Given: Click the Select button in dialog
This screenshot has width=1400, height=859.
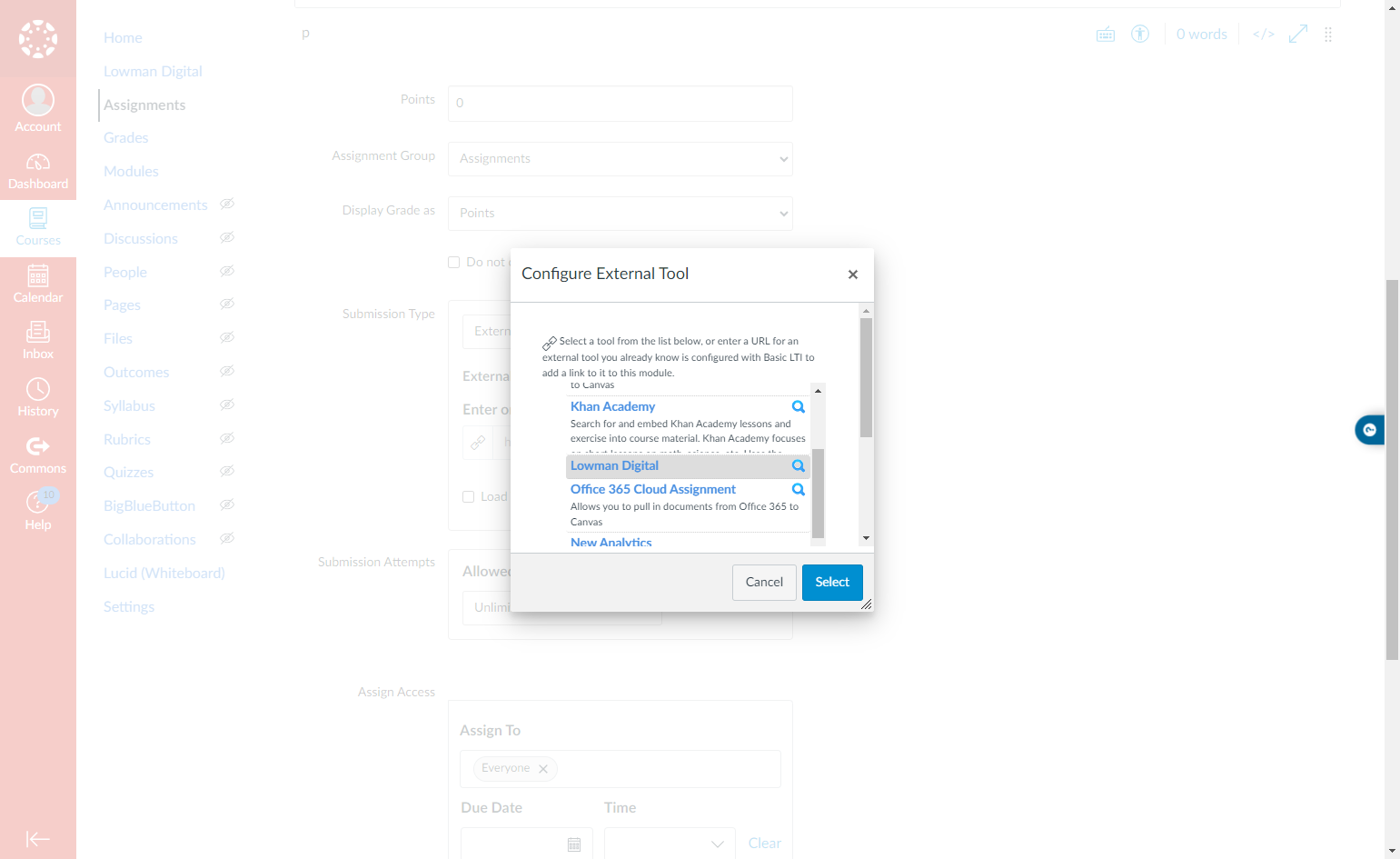Looking at the screenshot, I should (x=832, y=583).
